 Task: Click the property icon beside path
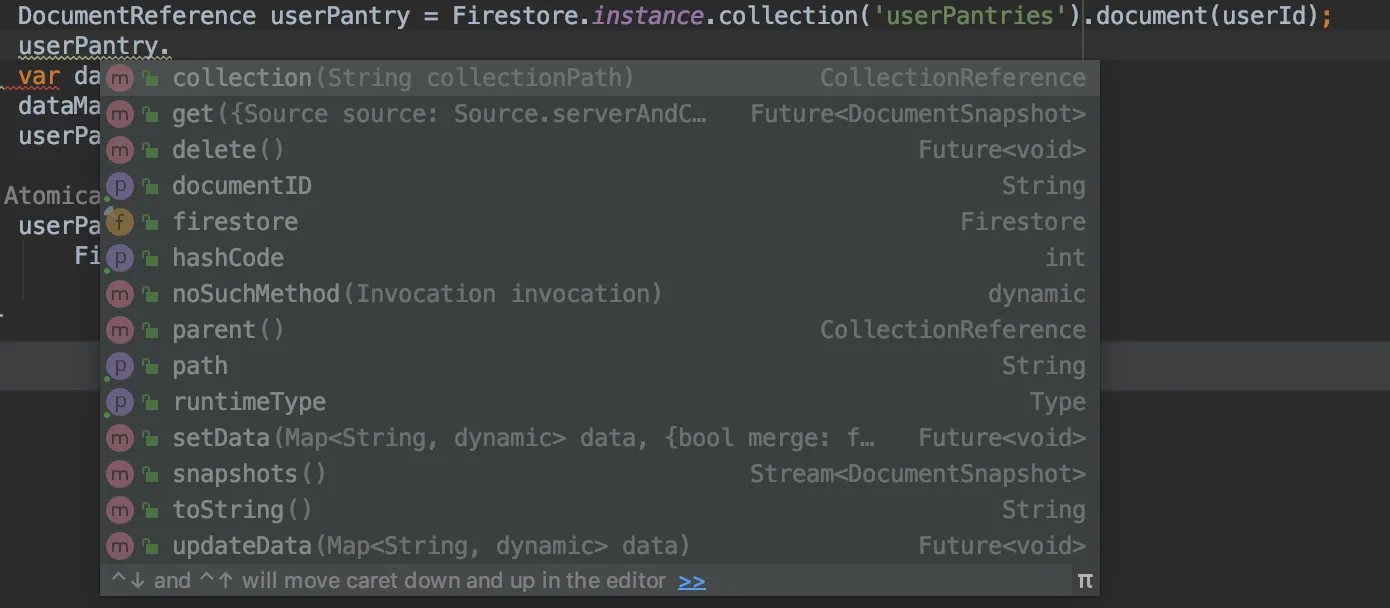120,366
